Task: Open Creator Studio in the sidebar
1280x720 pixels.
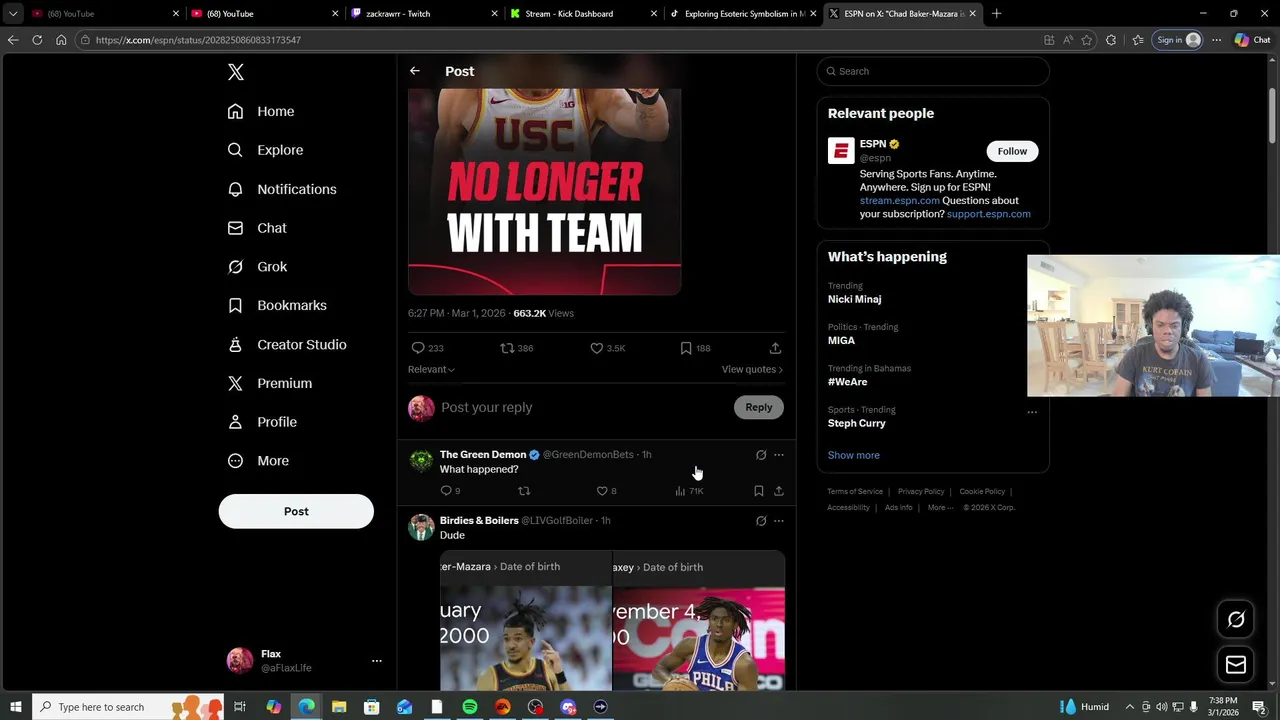Action: [x=287, y=344]
